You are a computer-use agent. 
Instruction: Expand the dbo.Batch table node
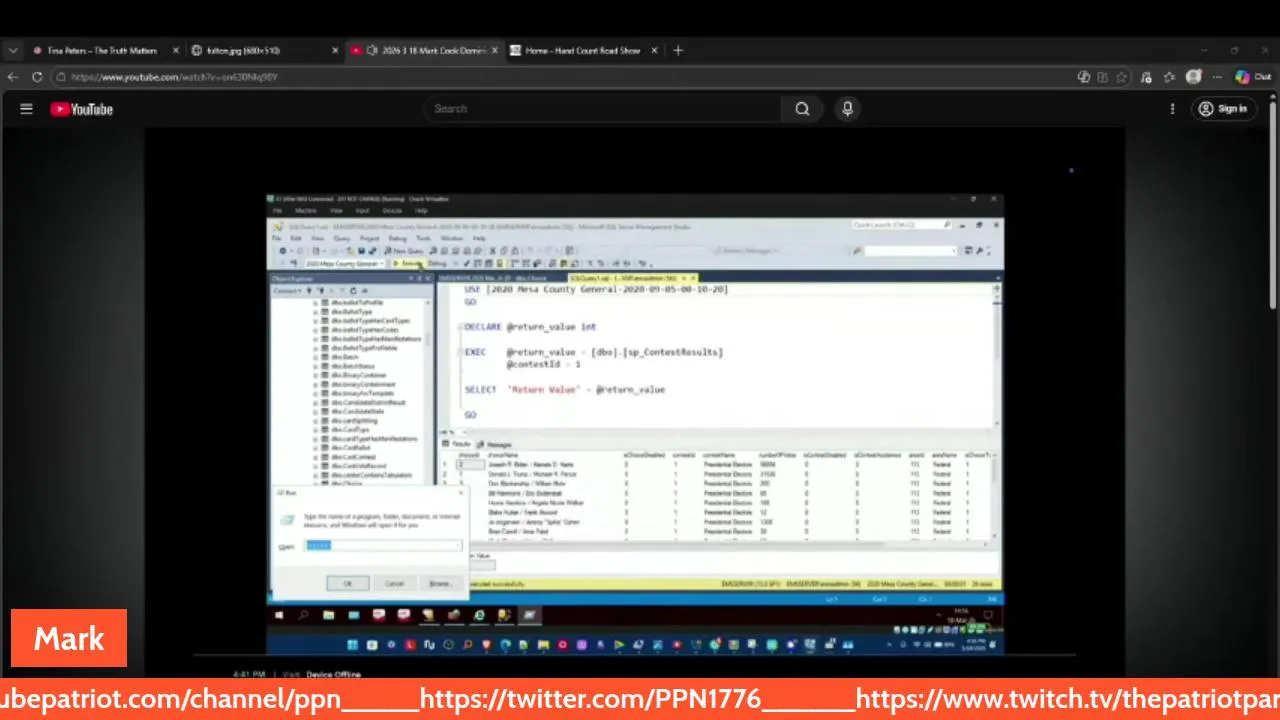316,357
